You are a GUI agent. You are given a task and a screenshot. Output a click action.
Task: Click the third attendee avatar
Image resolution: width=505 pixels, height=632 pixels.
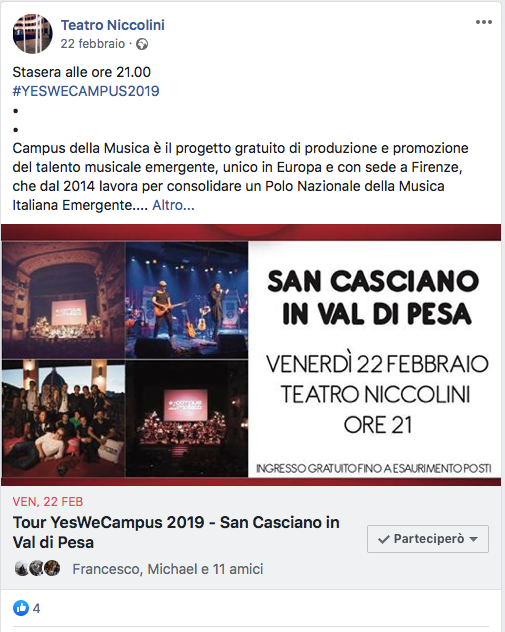(x=52, y=568)
